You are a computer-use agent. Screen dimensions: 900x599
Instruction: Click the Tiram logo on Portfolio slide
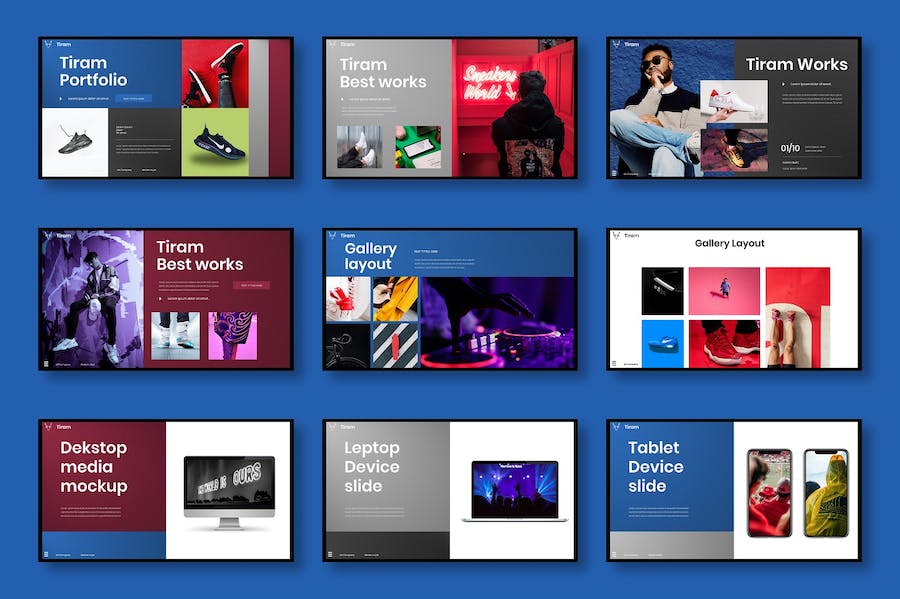(49, 45)
